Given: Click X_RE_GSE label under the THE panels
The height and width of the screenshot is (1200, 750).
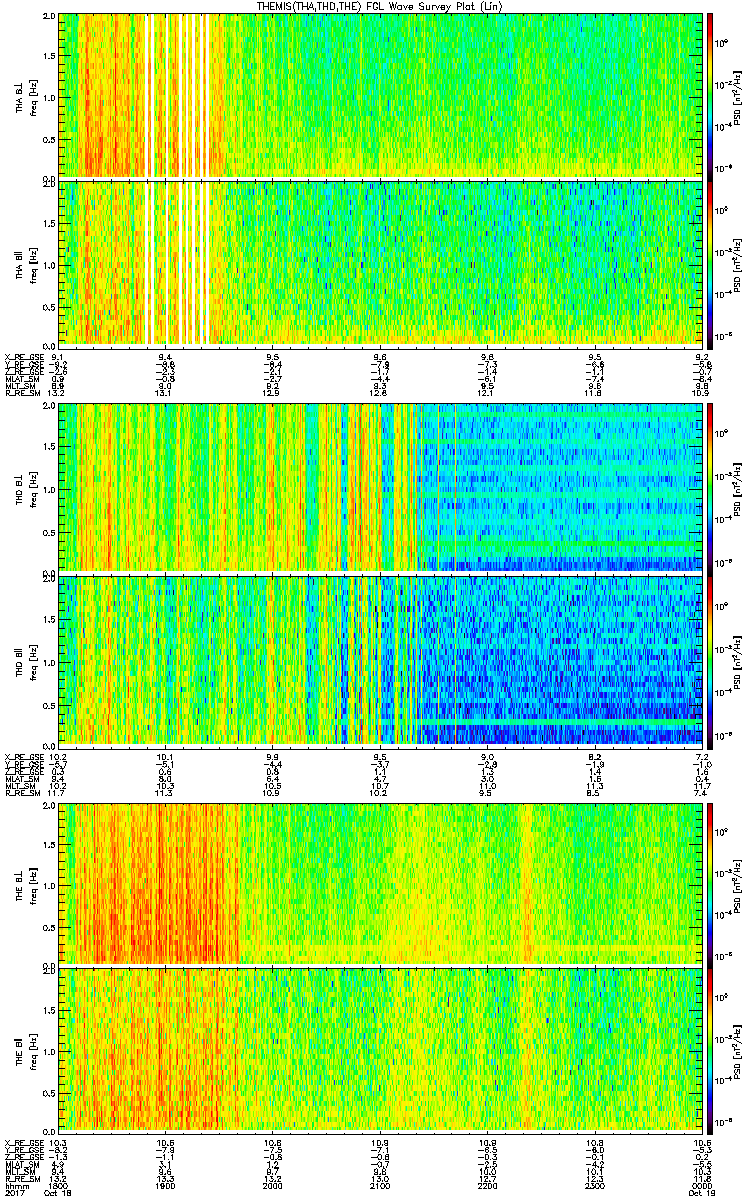Looking at the screenshot, I should (23, 1142).
